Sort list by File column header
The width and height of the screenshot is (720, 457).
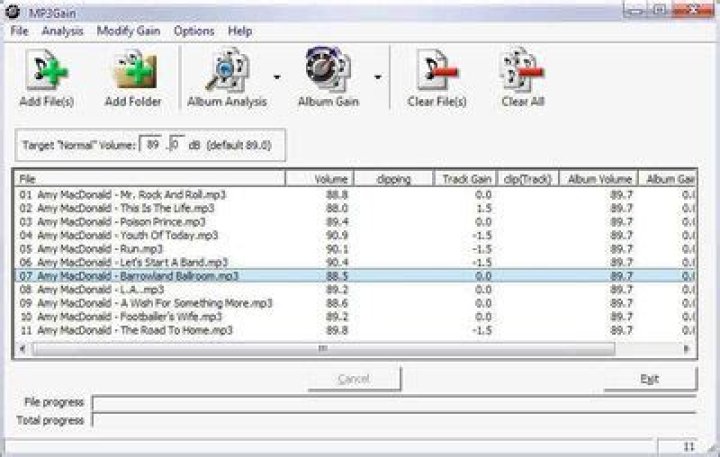click(150, 179)
